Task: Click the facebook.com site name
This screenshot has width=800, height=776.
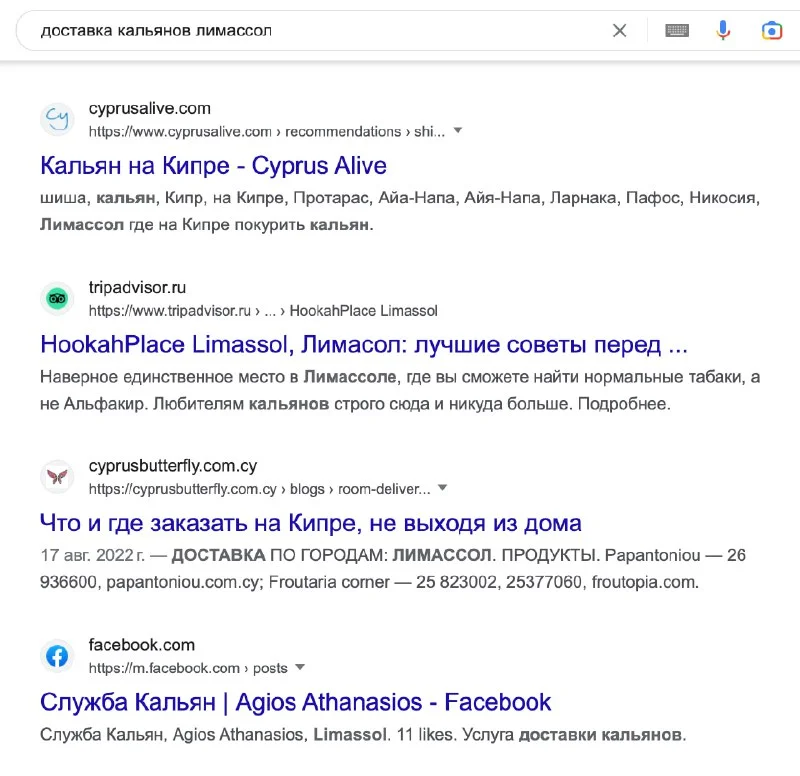Action: 141,645
